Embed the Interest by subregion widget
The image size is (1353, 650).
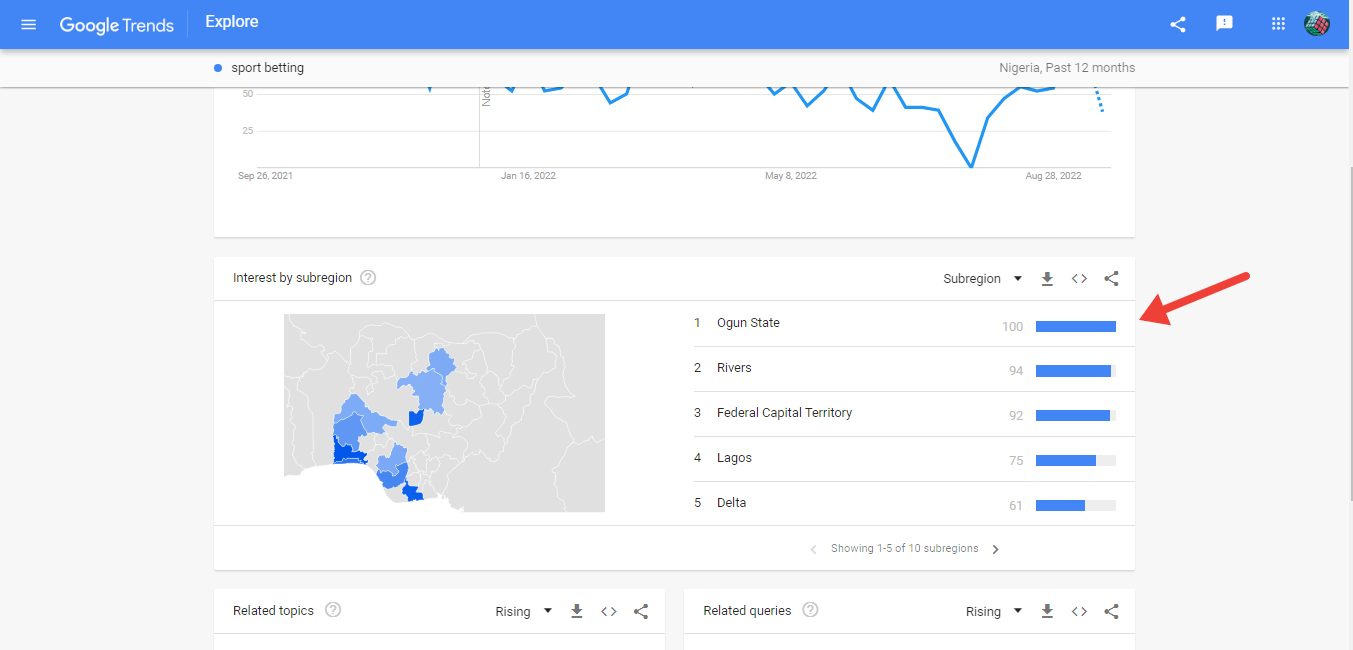coord(1079,279)
